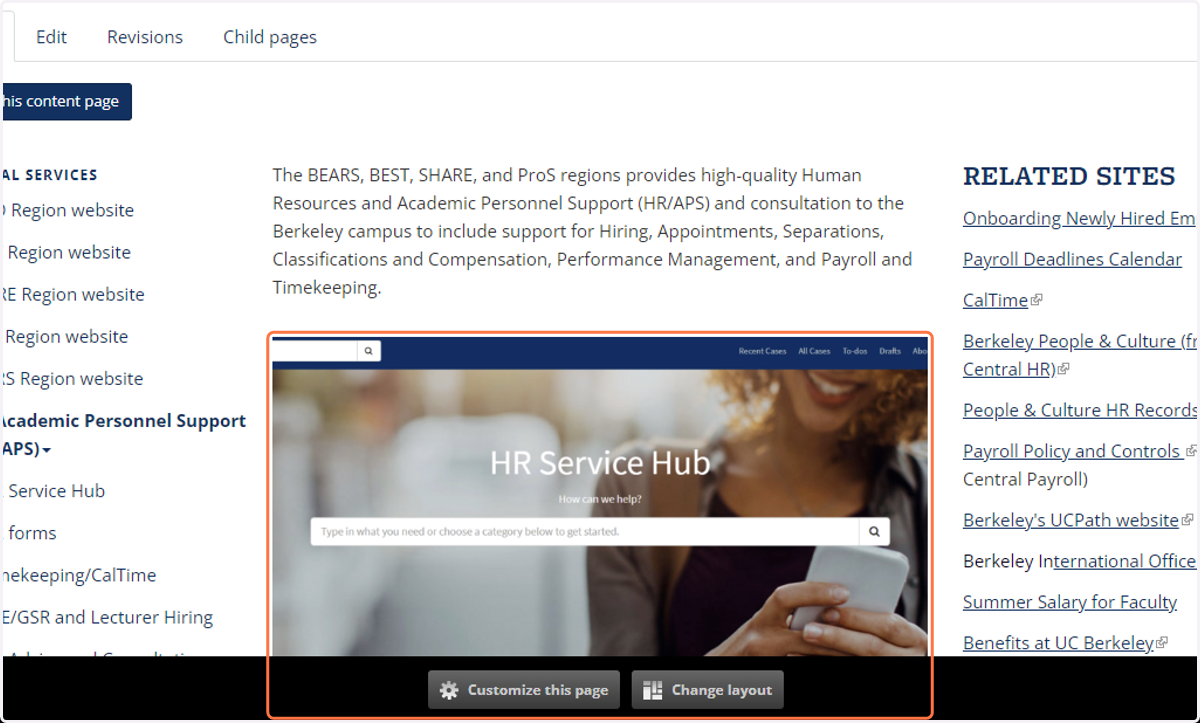The height and width of the screenshot is (723, 1200).
Task: Open the CalTime related site link
Action: click(995, 300)
